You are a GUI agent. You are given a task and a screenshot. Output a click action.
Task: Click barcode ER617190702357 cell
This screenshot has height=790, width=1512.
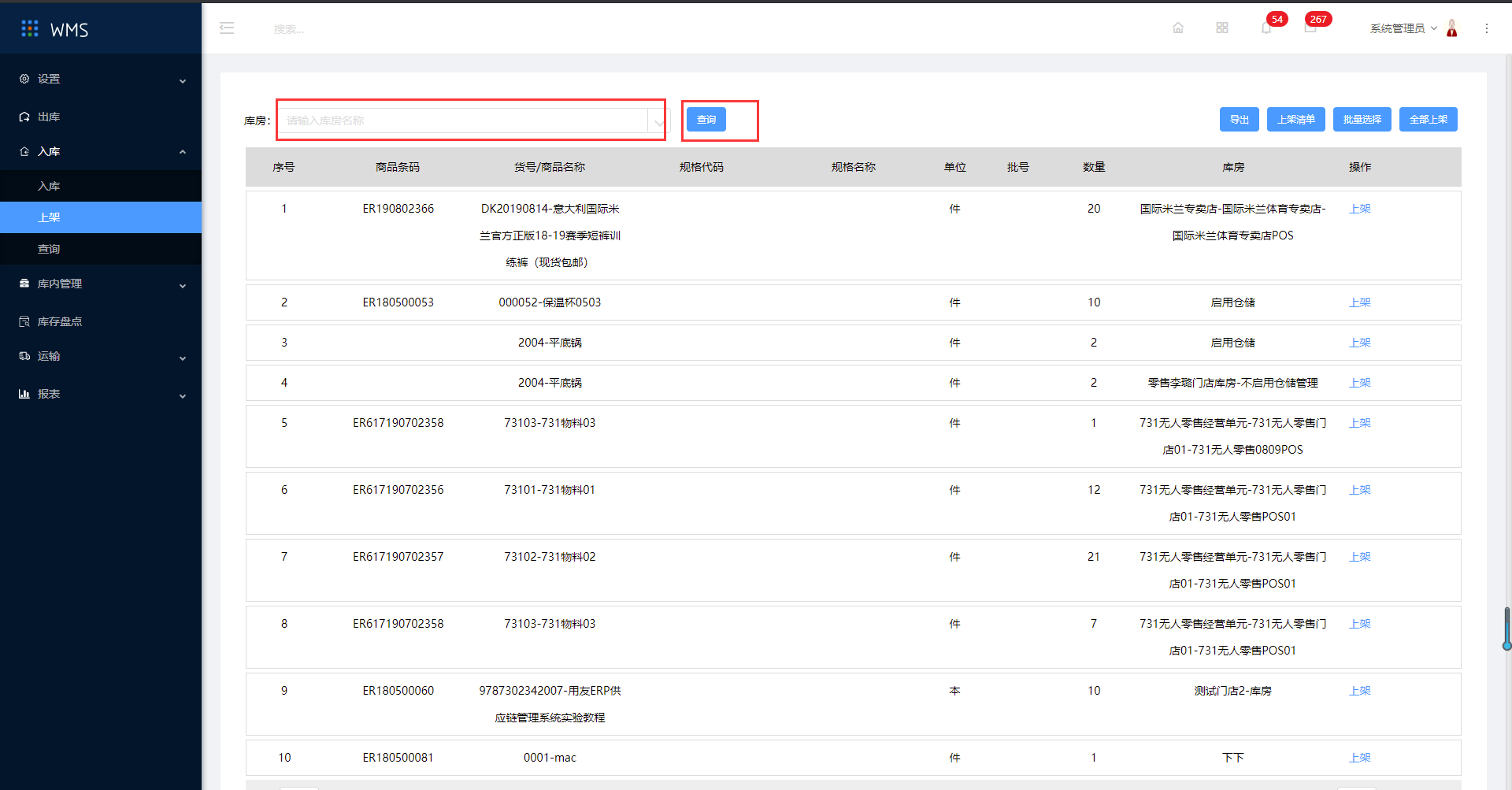[x=398, y=557]
